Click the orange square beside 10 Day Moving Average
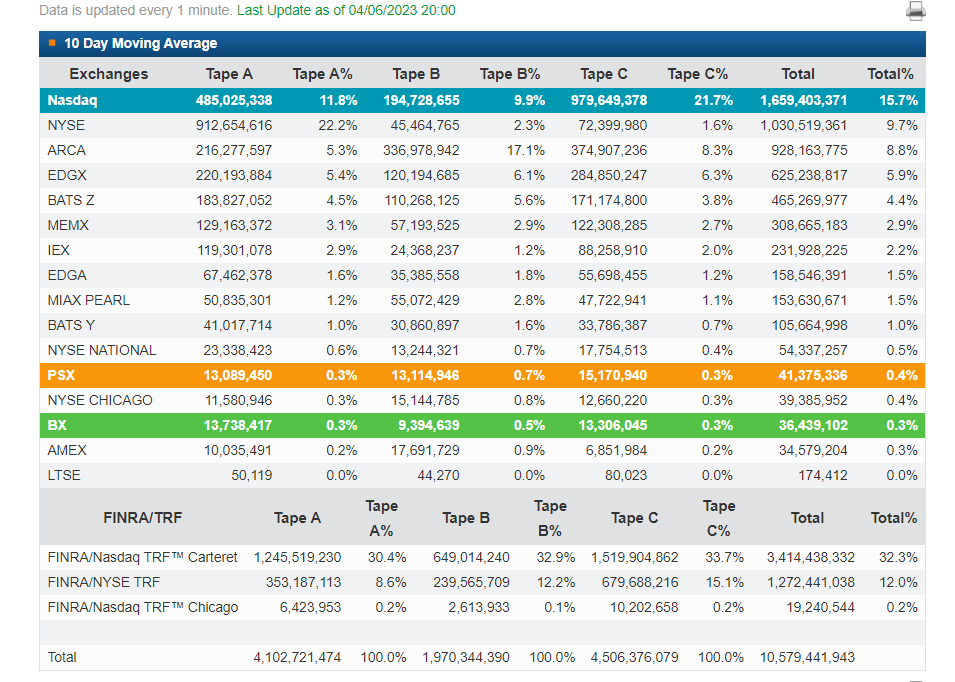This screenshot has width=955, height=682. coord(52,43)
